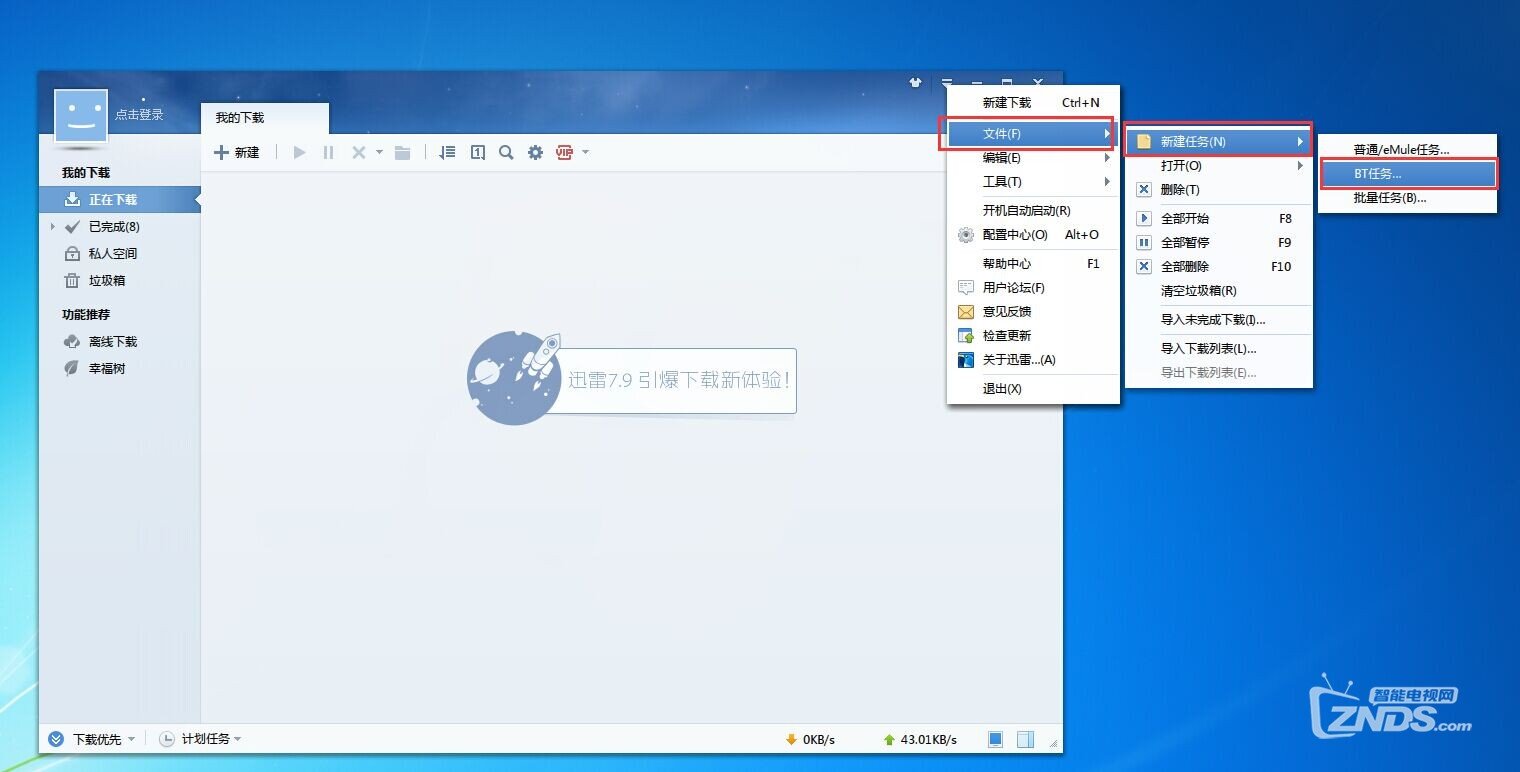Viewport: 1520px width, 772px height.
Task: Open the 打开(O) submenu
Action: pos(1218,166)
